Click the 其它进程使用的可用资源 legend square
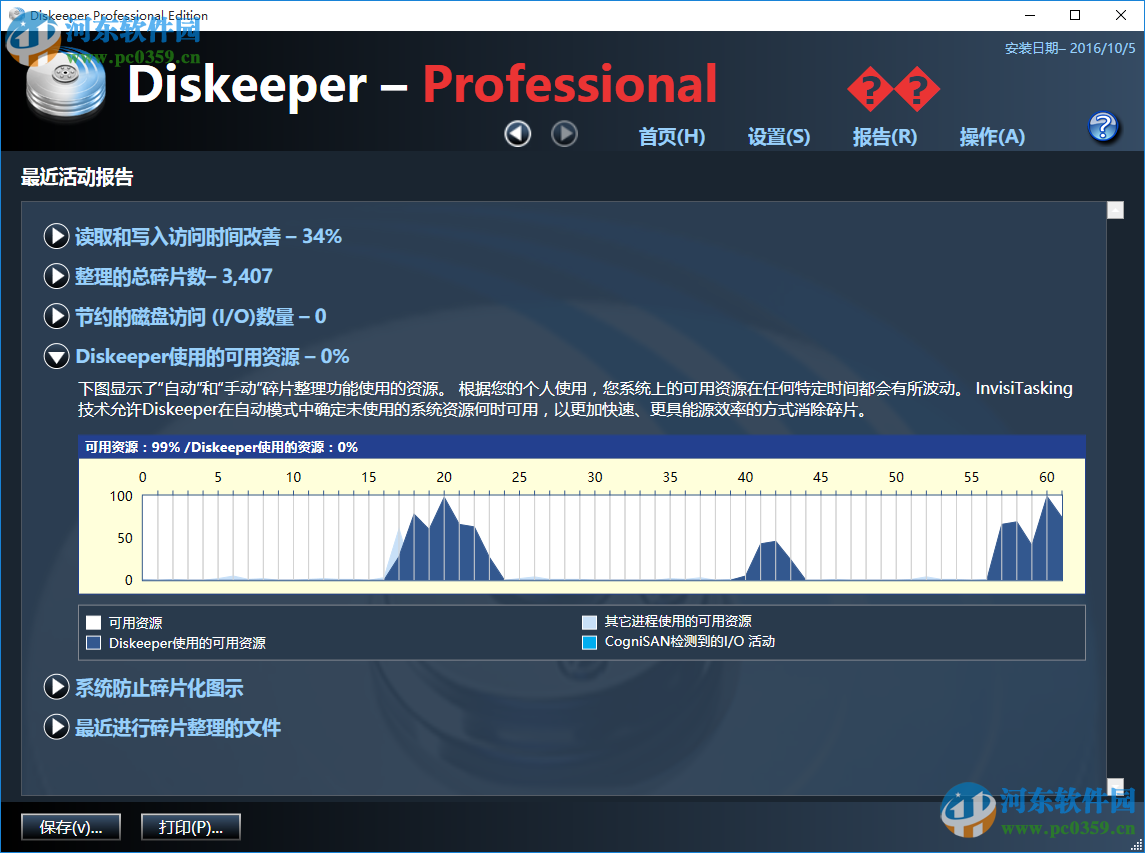Viewport: 1145px width, 853px height. [x=588, y=621]
